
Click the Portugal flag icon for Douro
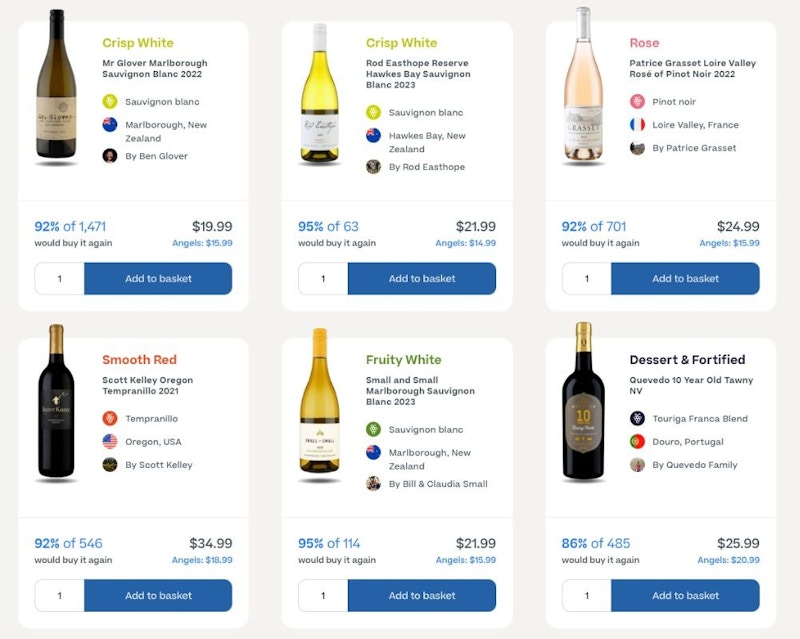[x=637, y=442]
